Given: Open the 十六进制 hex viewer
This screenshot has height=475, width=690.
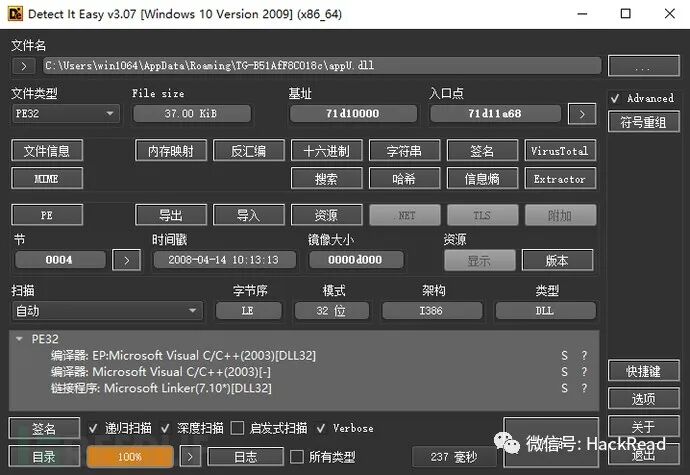Looking at the screenshot, I should [x=327, y=151].
